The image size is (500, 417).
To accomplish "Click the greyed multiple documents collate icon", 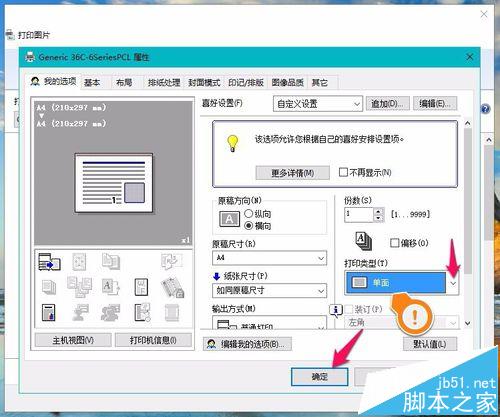I will [x=79, y=287].
